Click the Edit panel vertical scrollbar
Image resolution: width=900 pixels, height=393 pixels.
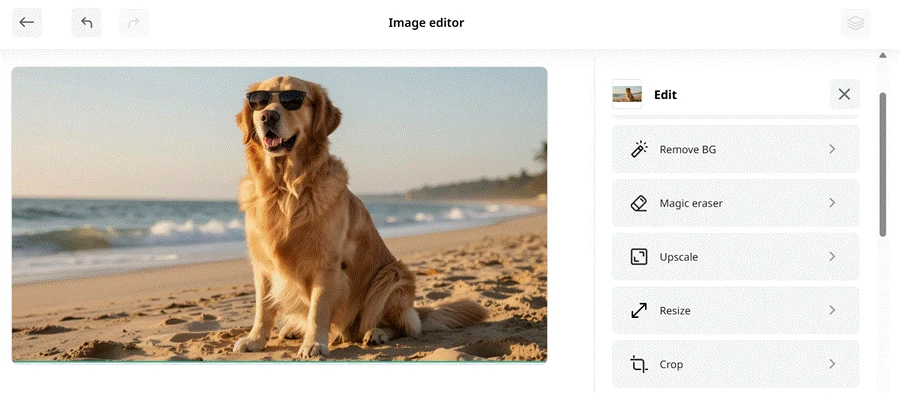point(883,165)
